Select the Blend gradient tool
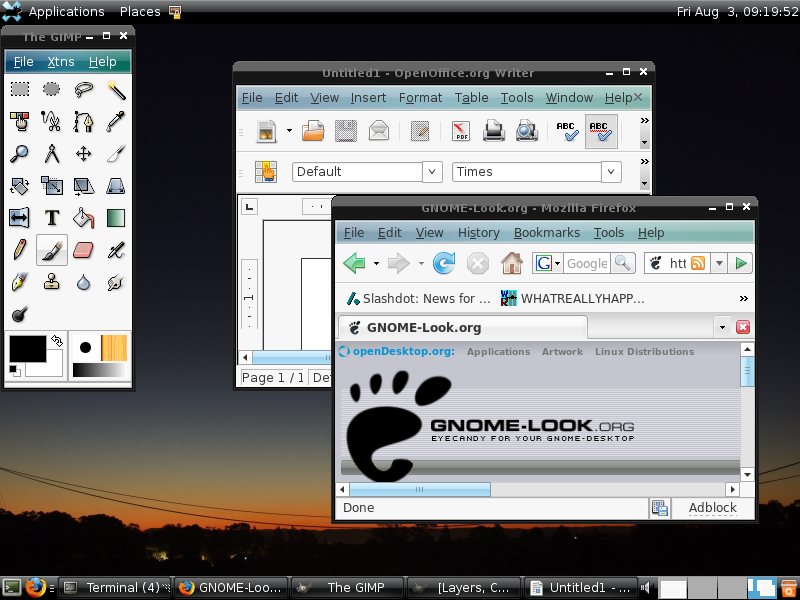The width and height of the screenshot is (800, 600). coord(116,218)
